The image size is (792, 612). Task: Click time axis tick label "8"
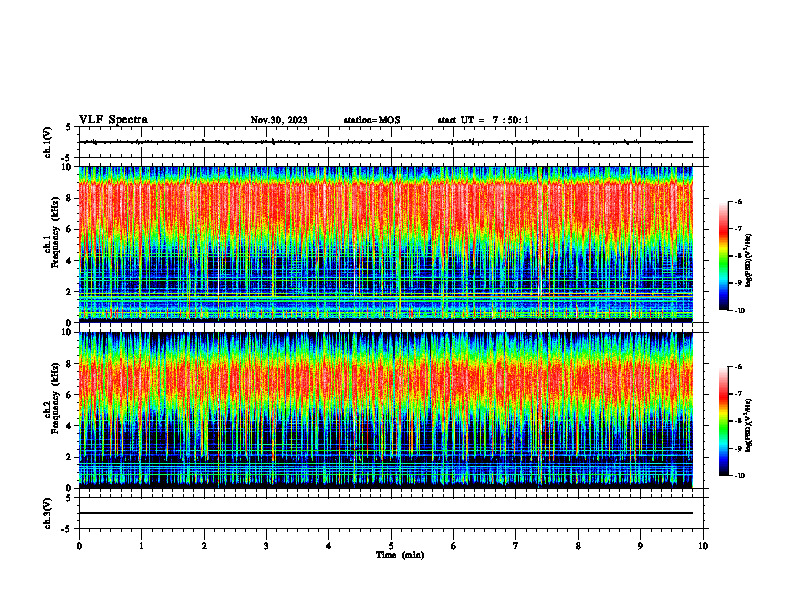point(578,546)
